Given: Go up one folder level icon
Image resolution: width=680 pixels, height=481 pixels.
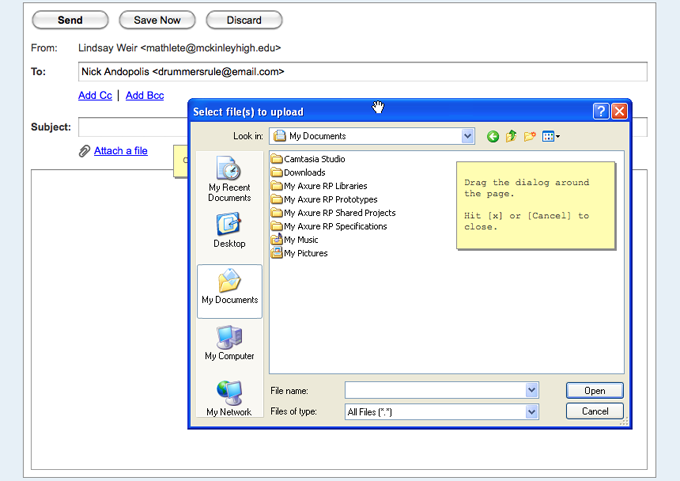Looking at the screenshot, I should [x=511, y=136].
